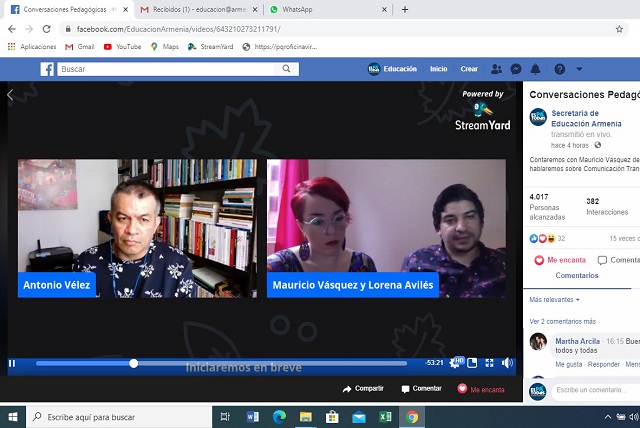Viewport: 640px width, 428px height.
Task: Open YouTube bookmark
Action: (122, 47)
